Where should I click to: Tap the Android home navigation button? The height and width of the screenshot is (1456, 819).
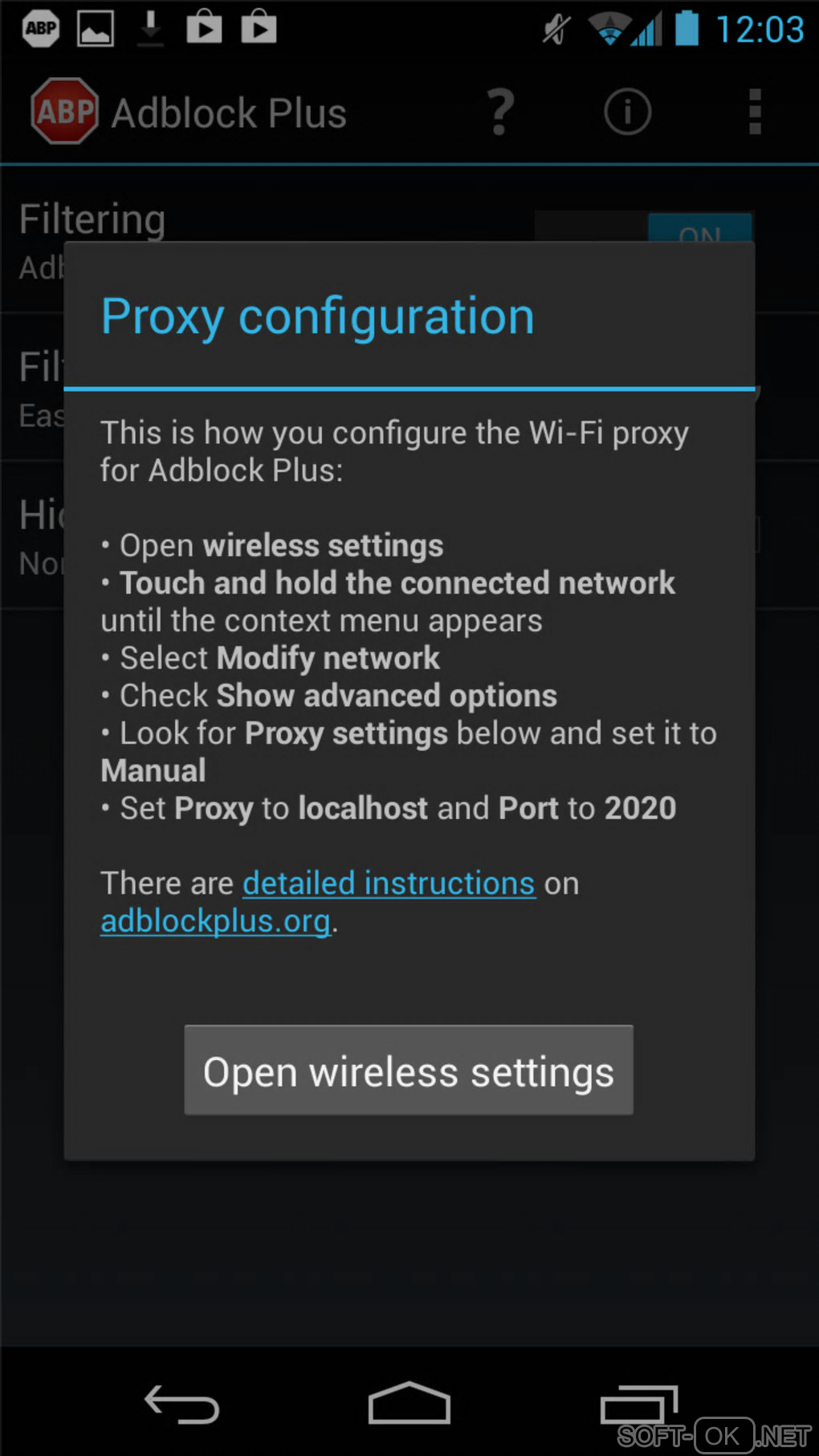409,1403
